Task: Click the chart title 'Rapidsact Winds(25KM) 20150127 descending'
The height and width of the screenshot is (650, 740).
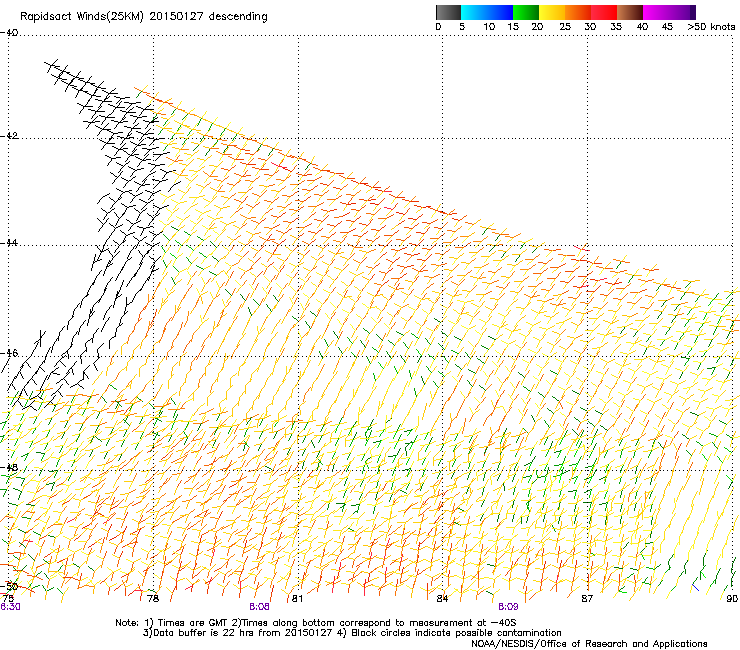Action: [x=143, y=17]
